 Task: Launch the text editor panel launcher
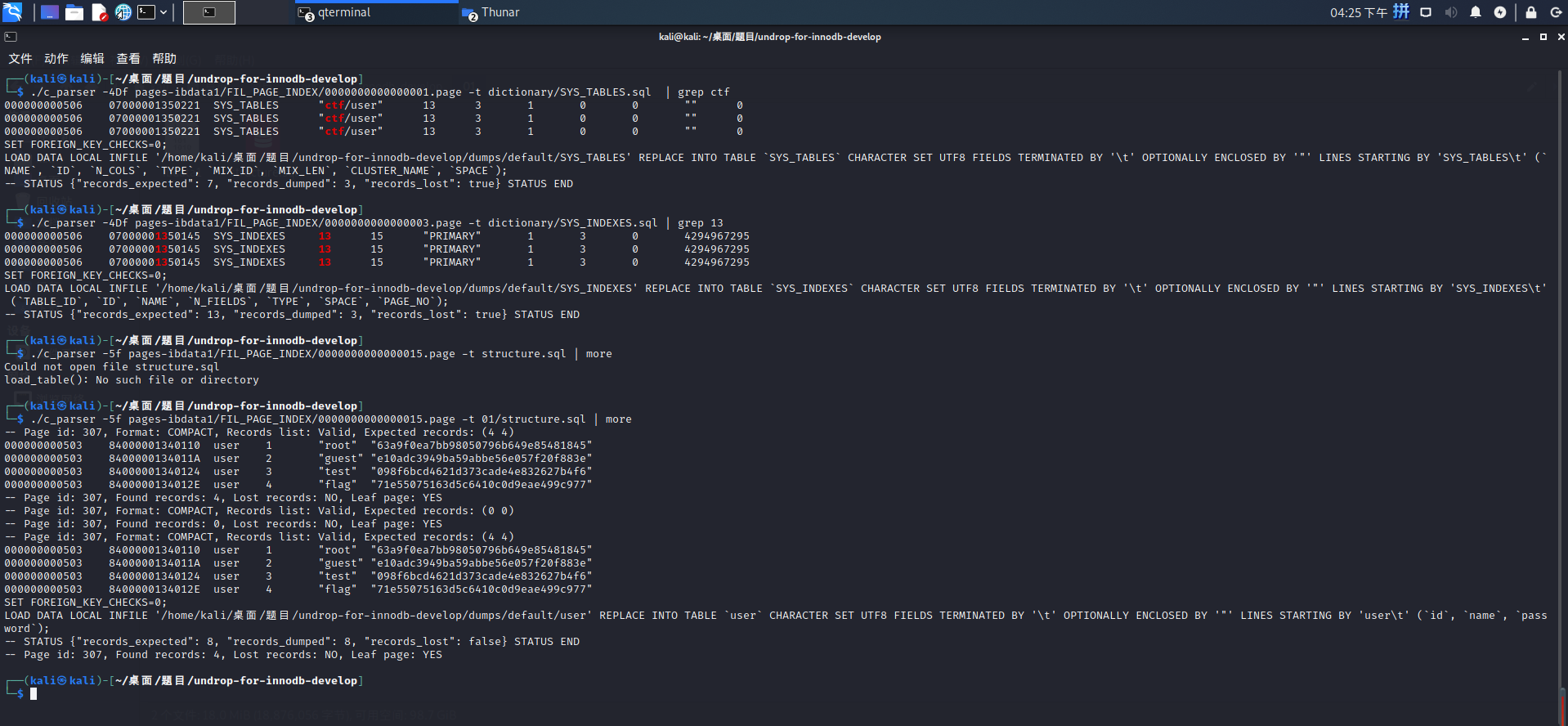click(100, 12)
